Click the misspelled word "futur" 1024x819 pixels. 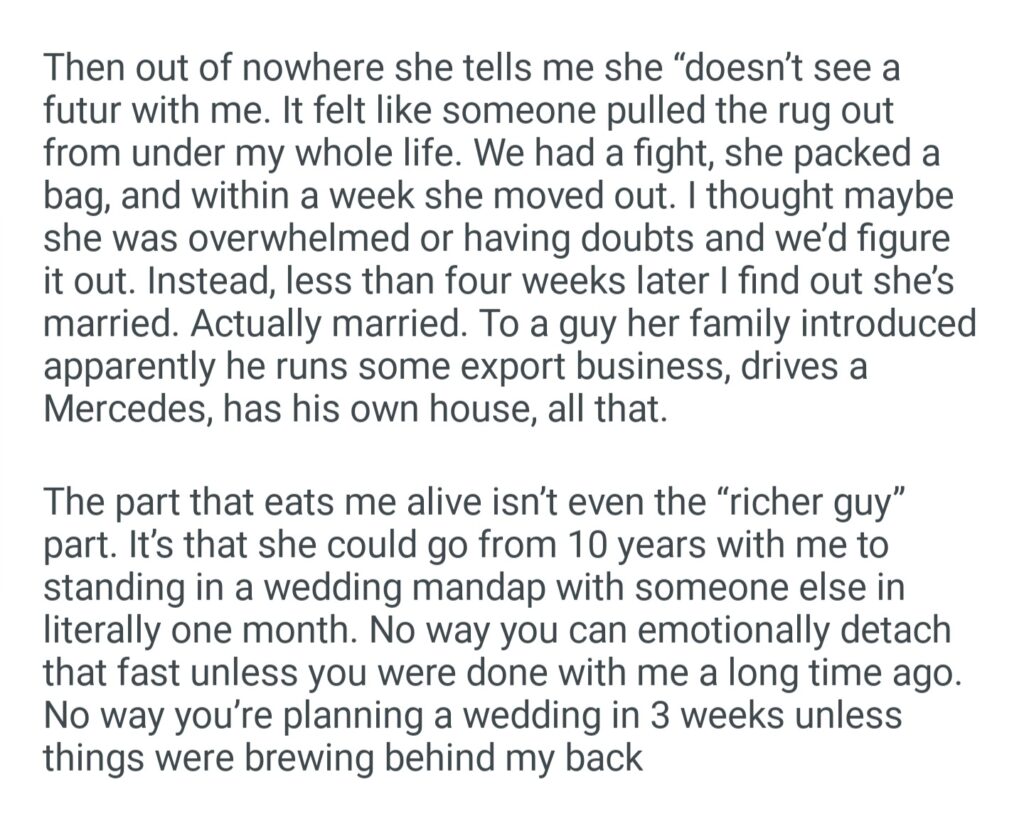79,111
